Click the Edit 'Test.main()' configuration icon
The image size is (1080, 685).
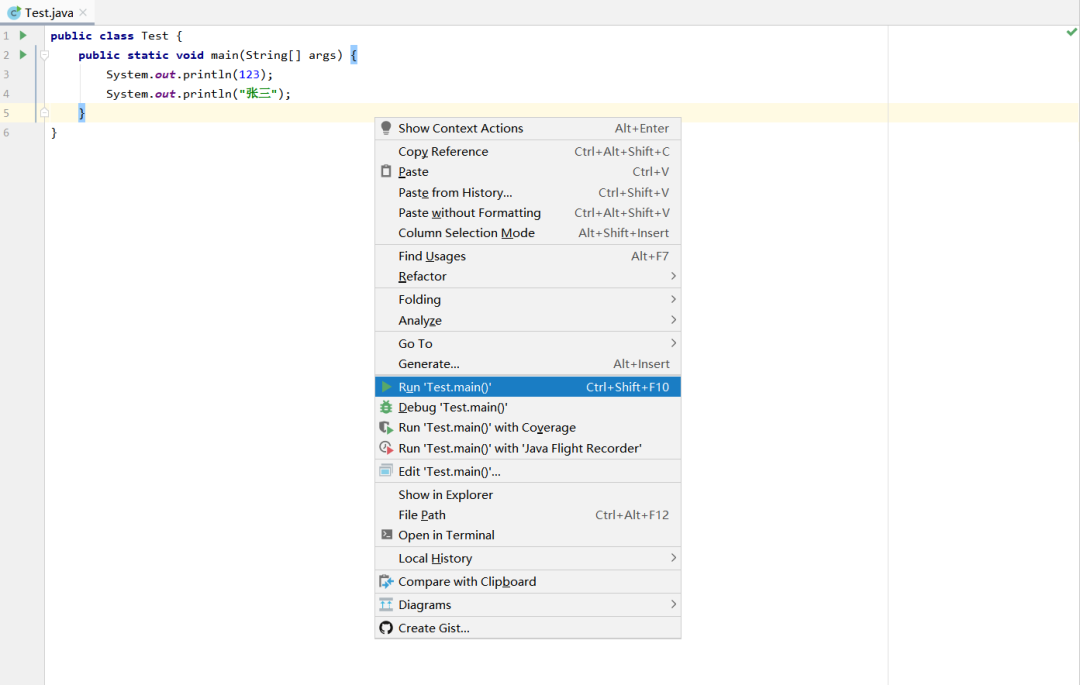click(x=386, y=471)
